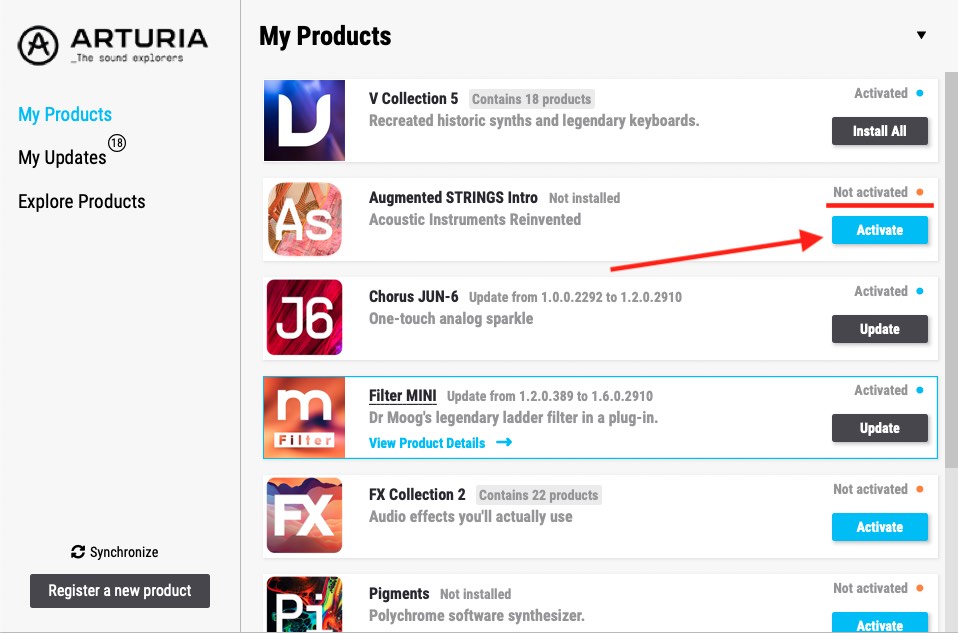
Task: Click the Filter MINI product icon
Action: [304, 417]
